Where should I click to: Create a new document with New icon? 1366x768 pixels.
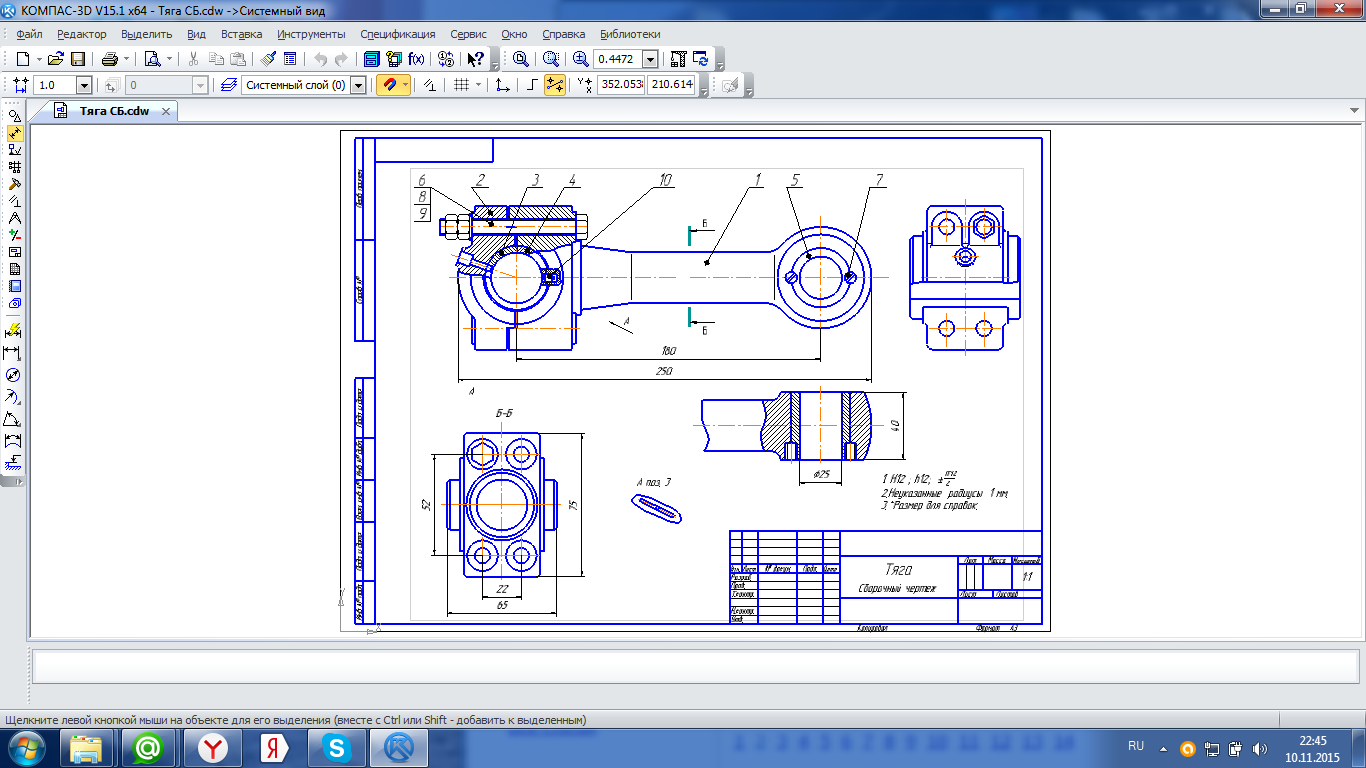click(22, 59)
